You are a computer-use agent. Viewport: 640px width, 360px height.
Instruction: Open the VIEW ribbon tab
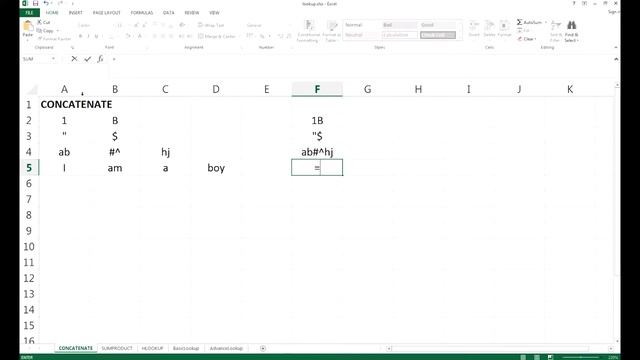pyautogui.click(x=214, y=13)
